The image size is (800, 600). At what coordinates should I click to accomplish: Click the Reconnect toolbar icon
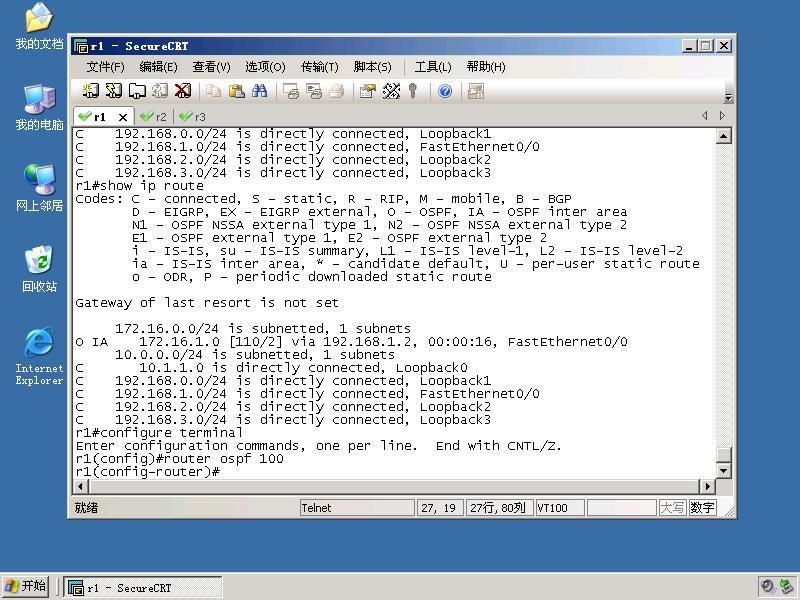160,91
